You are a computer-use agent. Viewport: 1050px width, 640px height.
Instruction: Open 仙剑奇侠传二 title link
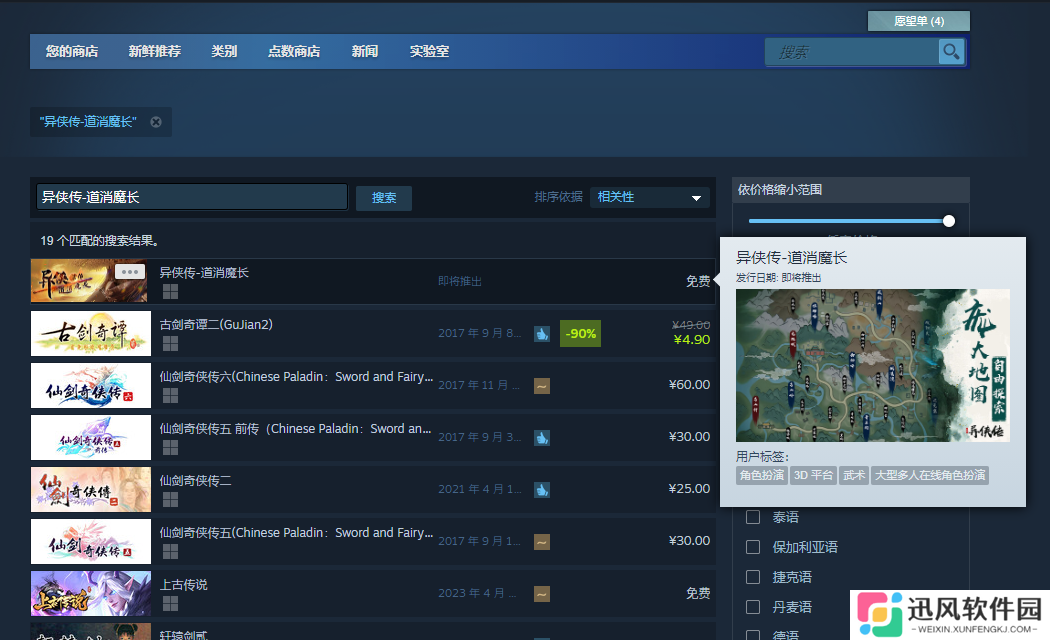[x=196, y=481]
